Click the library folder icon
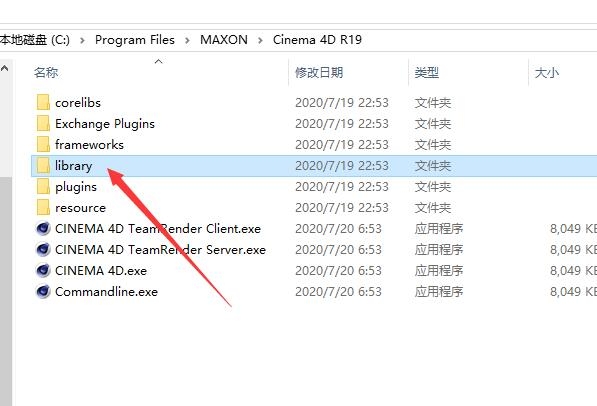 (43, 166)
